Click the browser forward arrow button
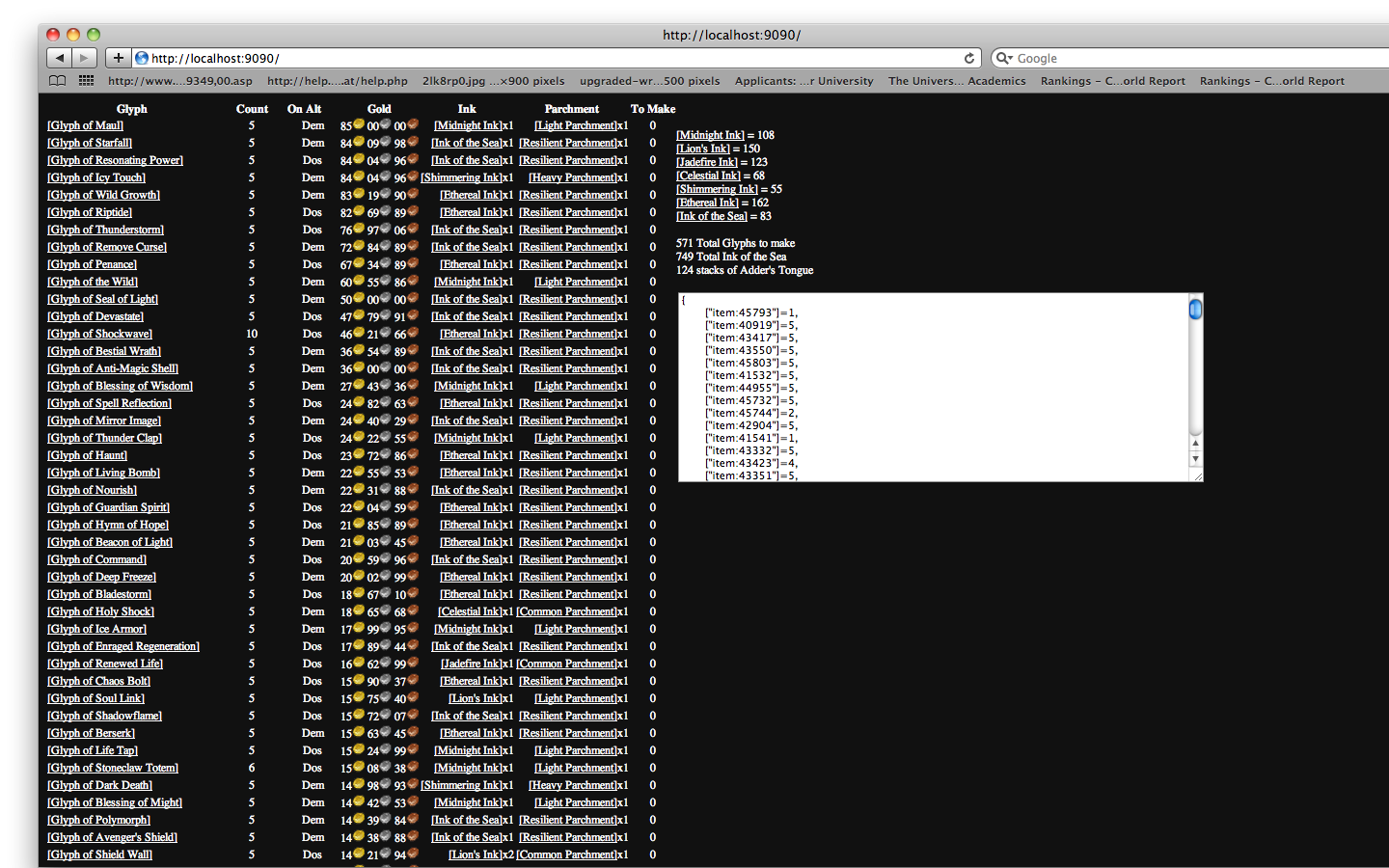This screenshot has height=868, width=1389. [x=85, y=58]
